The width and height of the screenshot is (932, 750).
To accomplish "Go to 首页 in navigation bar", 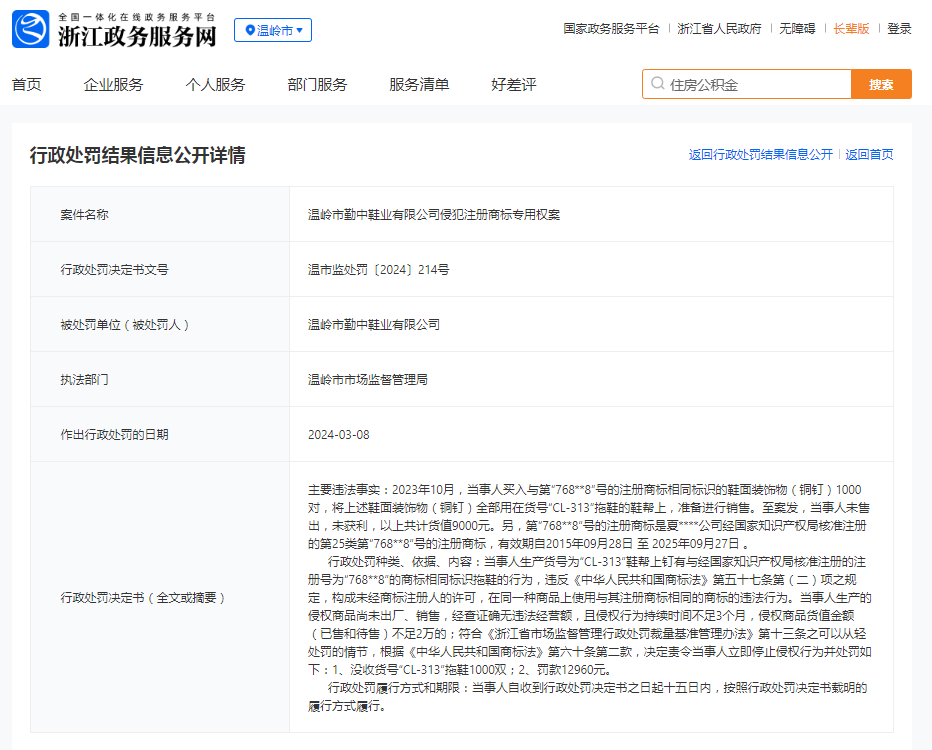I will pyautogui.click(x=27, y=85).
